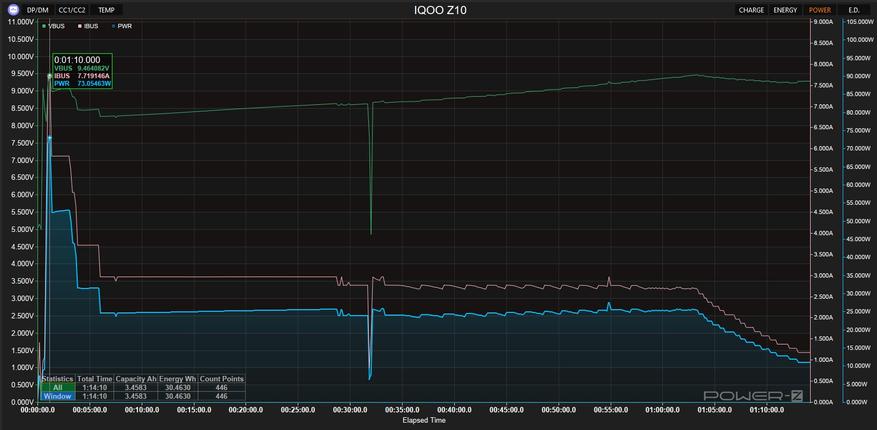The width and height of the screenshot is (877, 430).
Task: Open the E.D. tab
Action: [854, 10]
